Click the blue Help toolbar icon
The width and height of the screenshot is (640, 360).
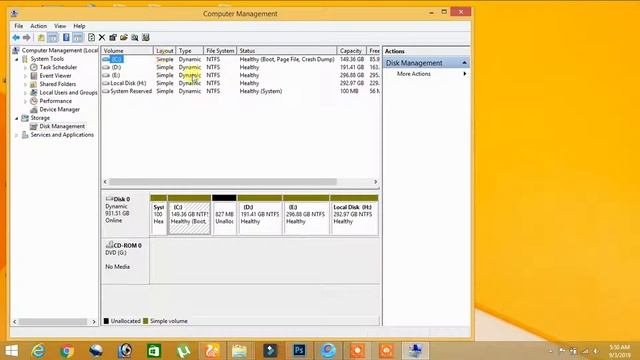tap(66, 38)
